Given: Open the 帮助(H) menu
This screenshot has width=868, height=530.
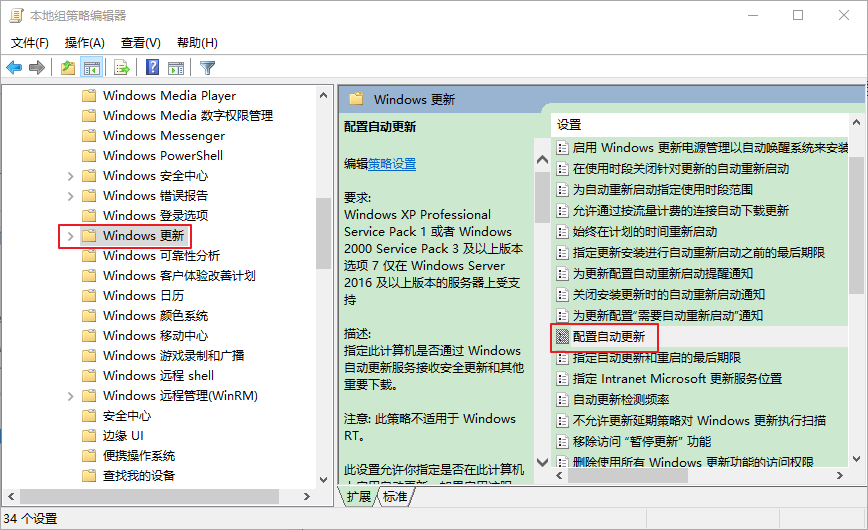Looking at the screenshot, I should click(x=197, y=43).
